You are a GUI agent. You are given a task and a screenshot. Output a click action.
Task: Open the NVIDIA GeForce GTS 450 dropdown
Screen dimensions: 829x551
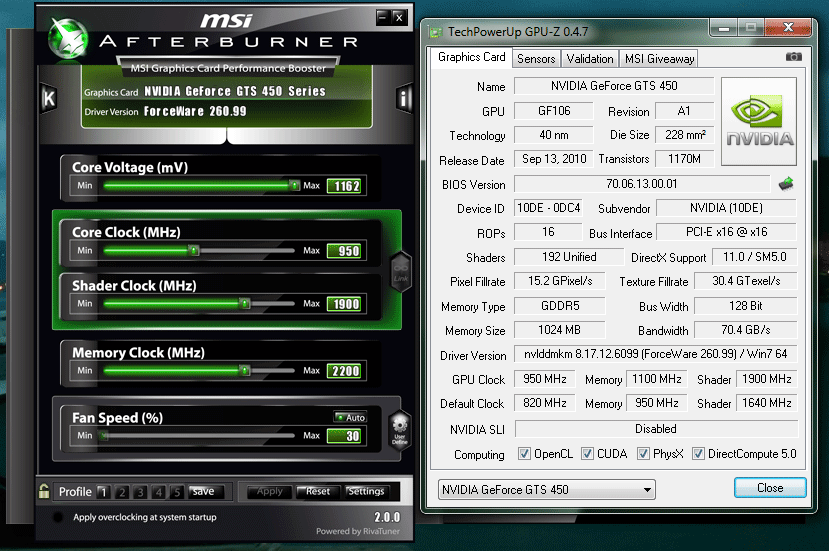tap(547, 489)
